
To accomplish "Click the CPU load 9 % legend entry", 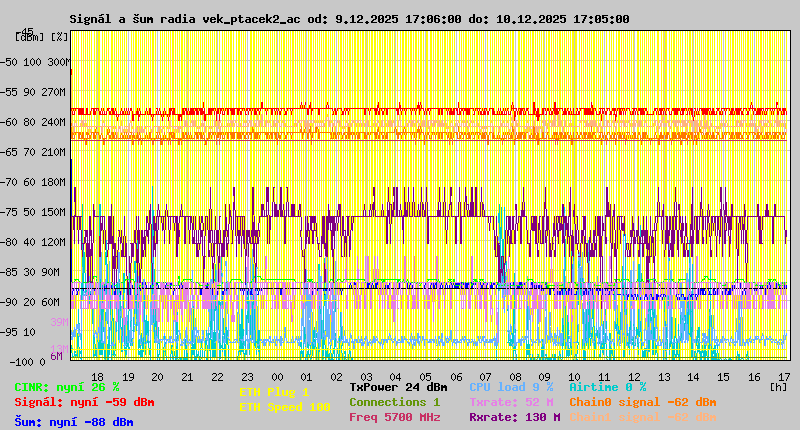I will point(511,386).
